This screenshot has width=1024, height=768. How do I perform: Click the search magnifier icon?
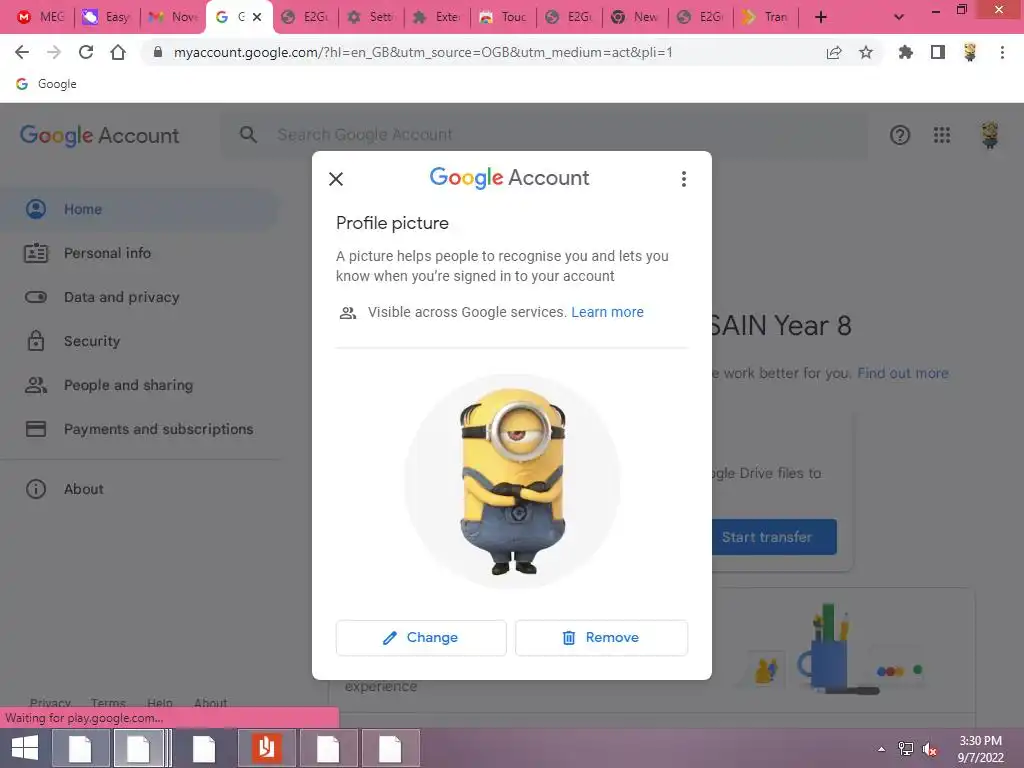[x=248, y=135]
